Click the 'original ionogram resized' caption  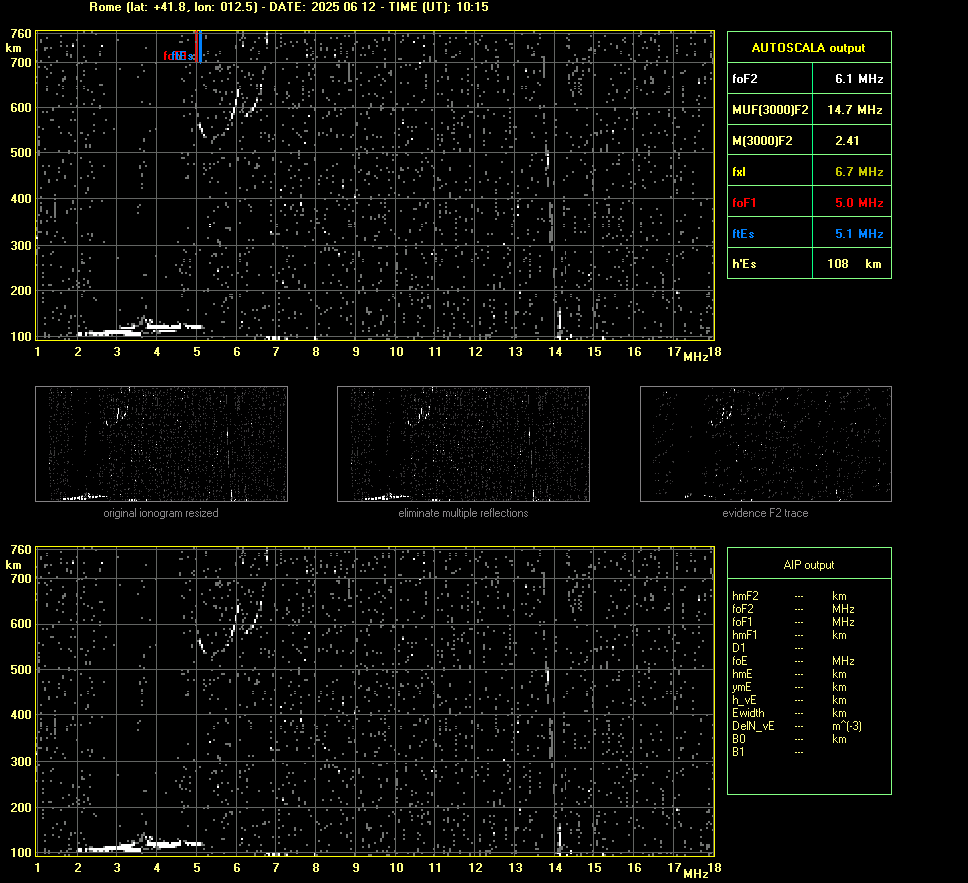(x=161, y=513)
